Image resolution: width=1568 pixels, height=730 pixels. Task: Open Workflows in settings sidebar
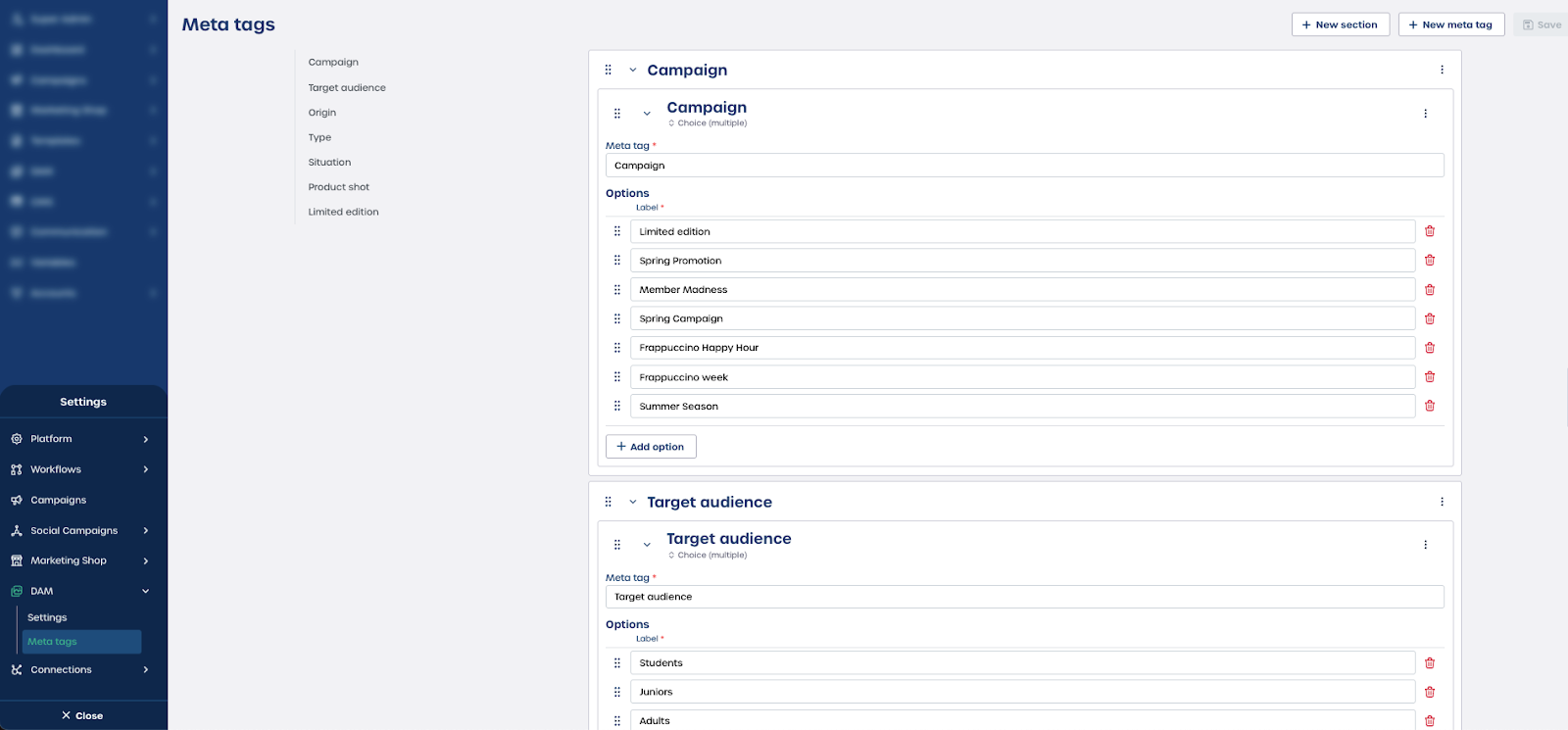coord(56,469)
